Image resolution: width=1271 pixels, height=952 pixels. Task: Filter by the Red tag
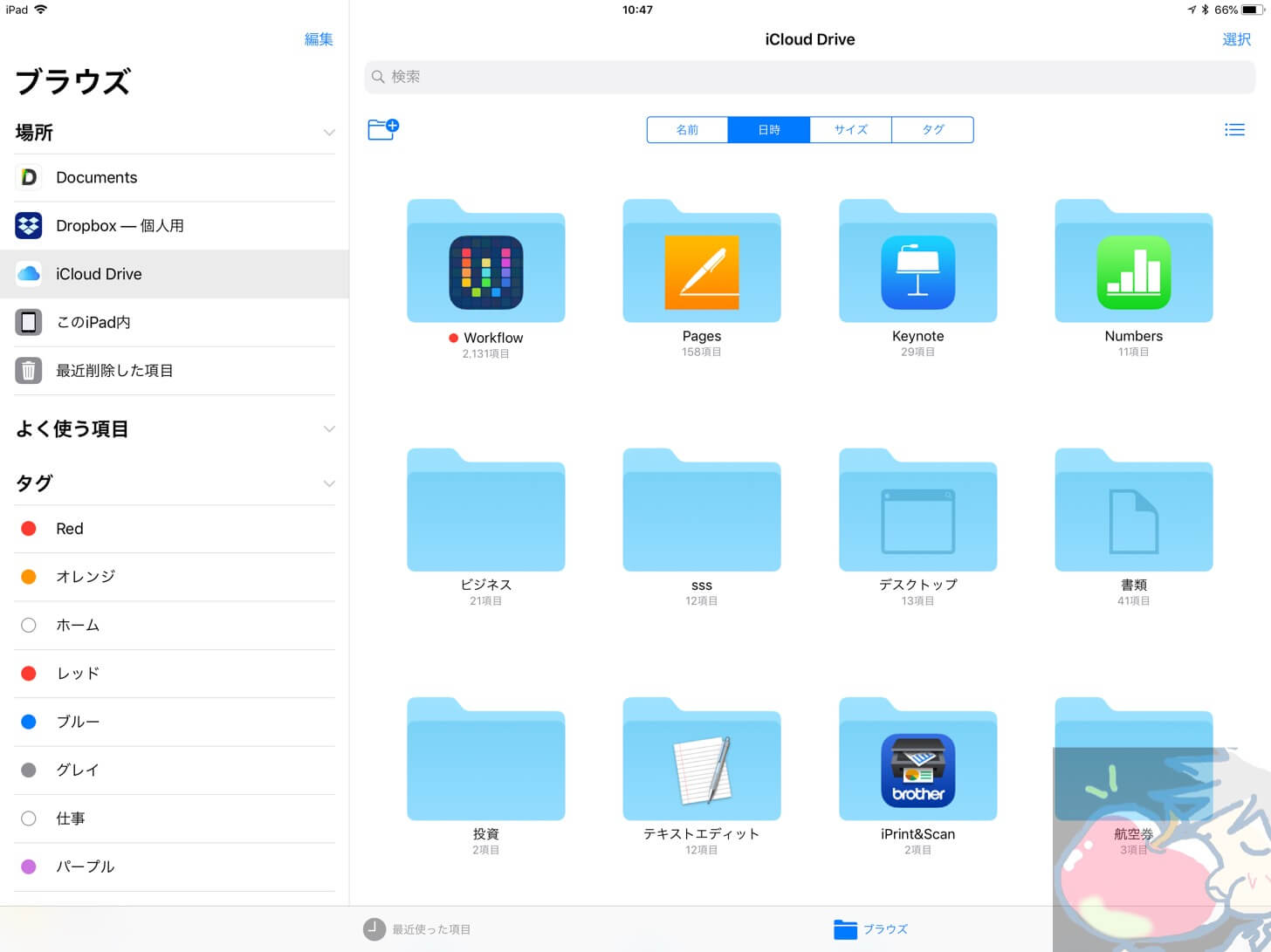tap(175, 529)
